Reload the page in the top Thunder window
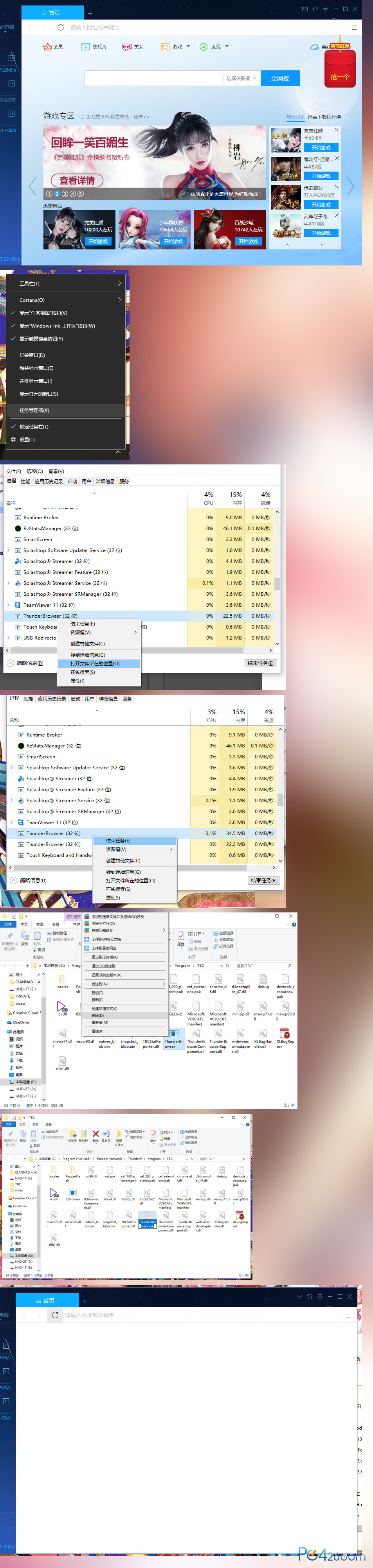 coord(60,27)
